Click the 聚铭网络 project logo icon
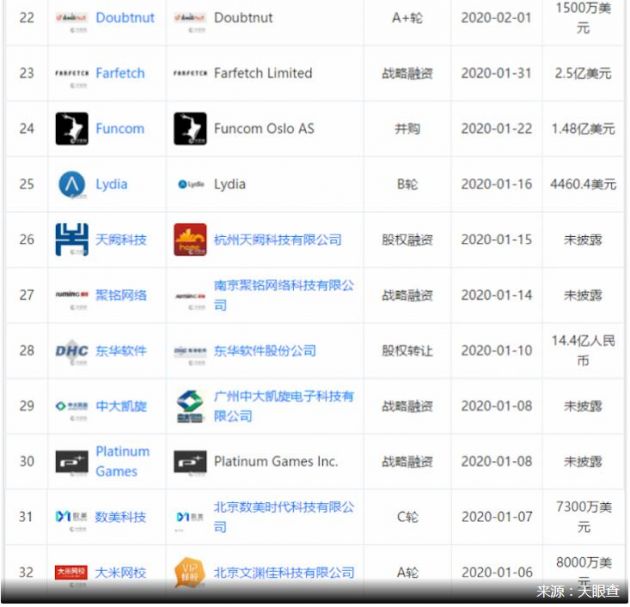The height and width of the screenshot is (607, 630). [72, 295]
